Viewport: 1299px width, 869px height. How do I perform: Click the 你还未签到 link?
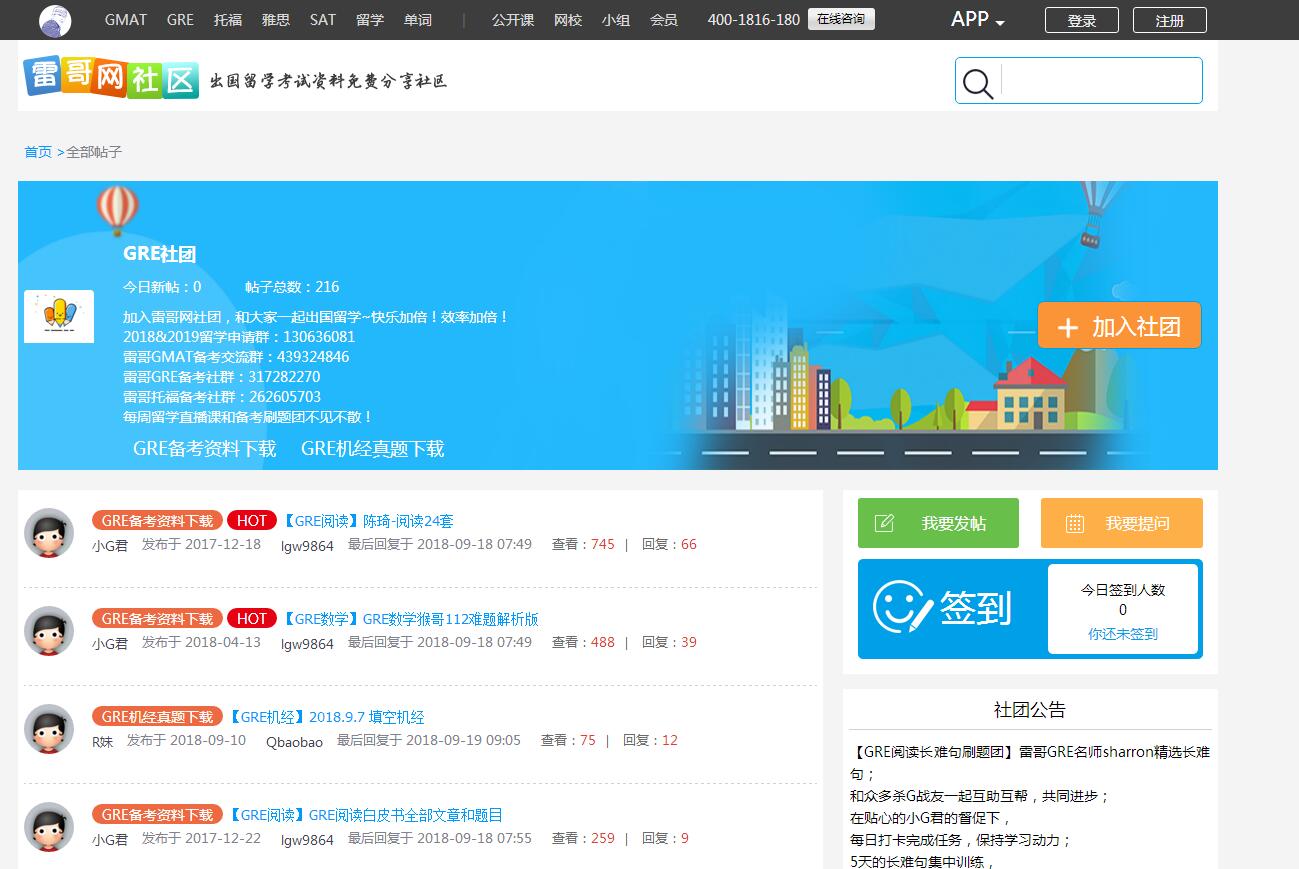click(x=1122, y=632)
